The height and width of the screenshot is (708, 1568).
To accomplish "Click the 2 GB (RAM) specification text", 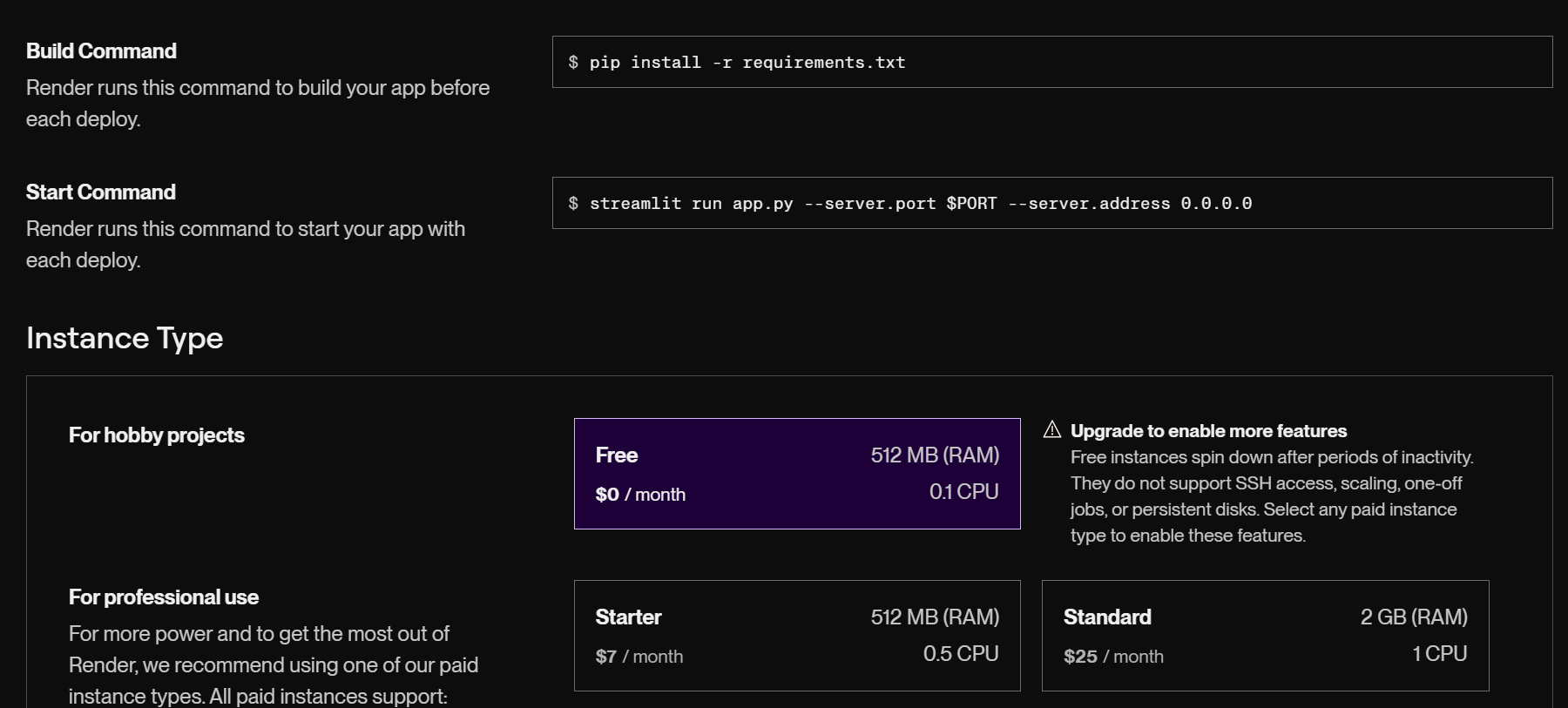I will [x=1414, y=617].
